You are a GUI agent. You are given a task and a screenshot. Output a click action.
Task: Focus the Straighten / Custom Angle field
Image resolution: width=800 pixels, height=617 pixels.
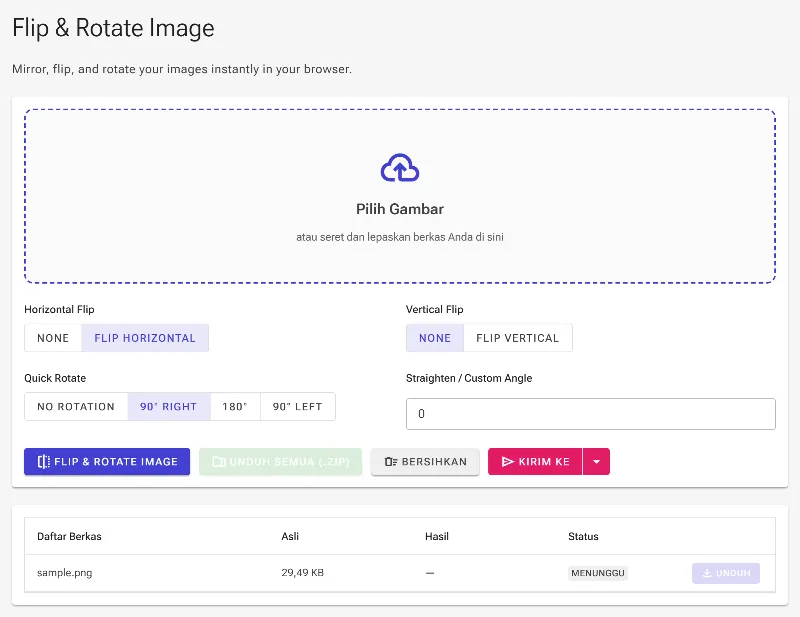click(591, 414)
